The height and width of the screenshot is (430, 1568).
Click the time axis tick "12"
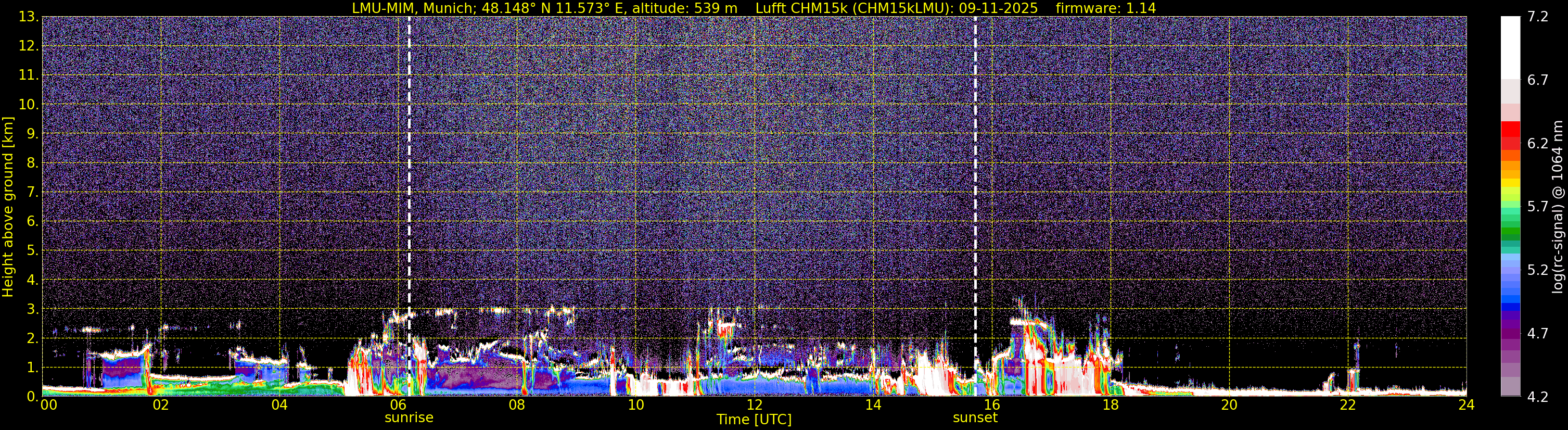point(754,405)
